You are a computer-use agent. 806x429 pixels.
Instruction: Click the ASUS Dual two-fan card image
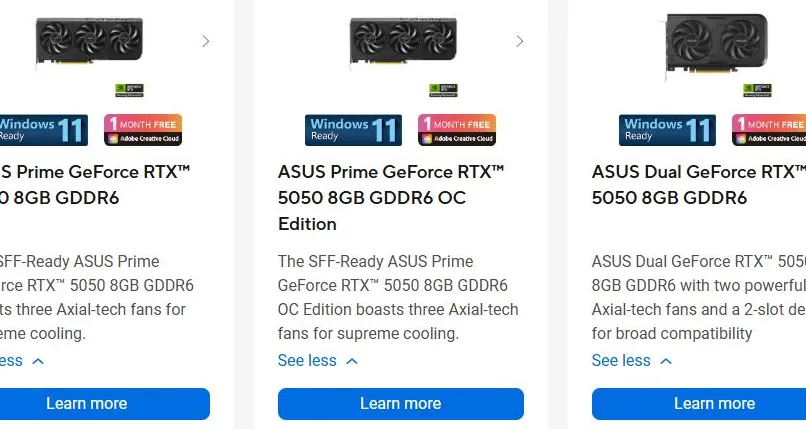coord(715,43)
